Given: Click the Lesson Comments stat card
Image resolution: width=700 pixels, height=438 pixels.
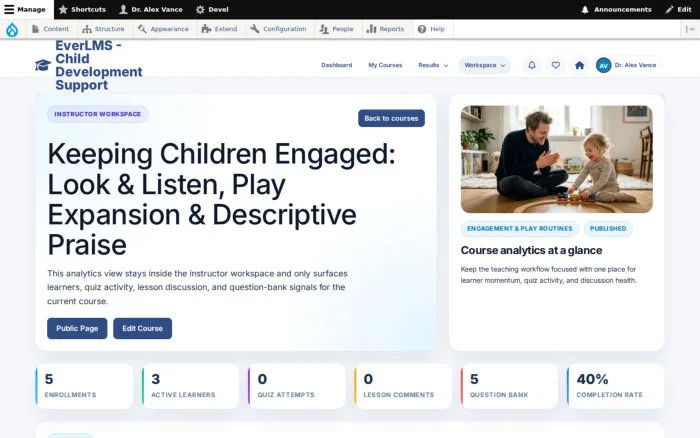Looking at the screenshot, I should click(403, 386).
